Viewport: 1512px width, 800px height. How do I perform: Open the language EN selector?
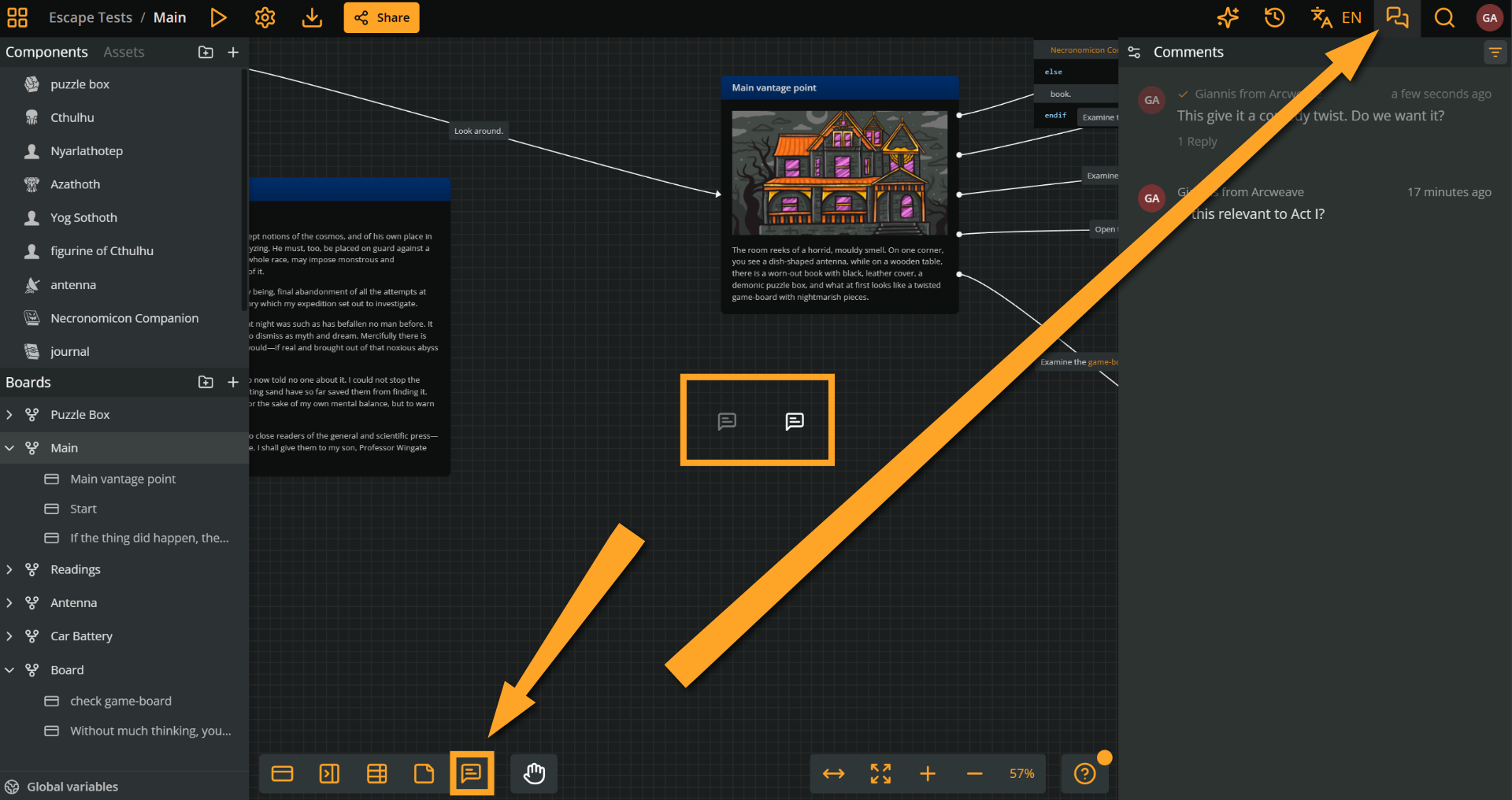click(1336, 17)
